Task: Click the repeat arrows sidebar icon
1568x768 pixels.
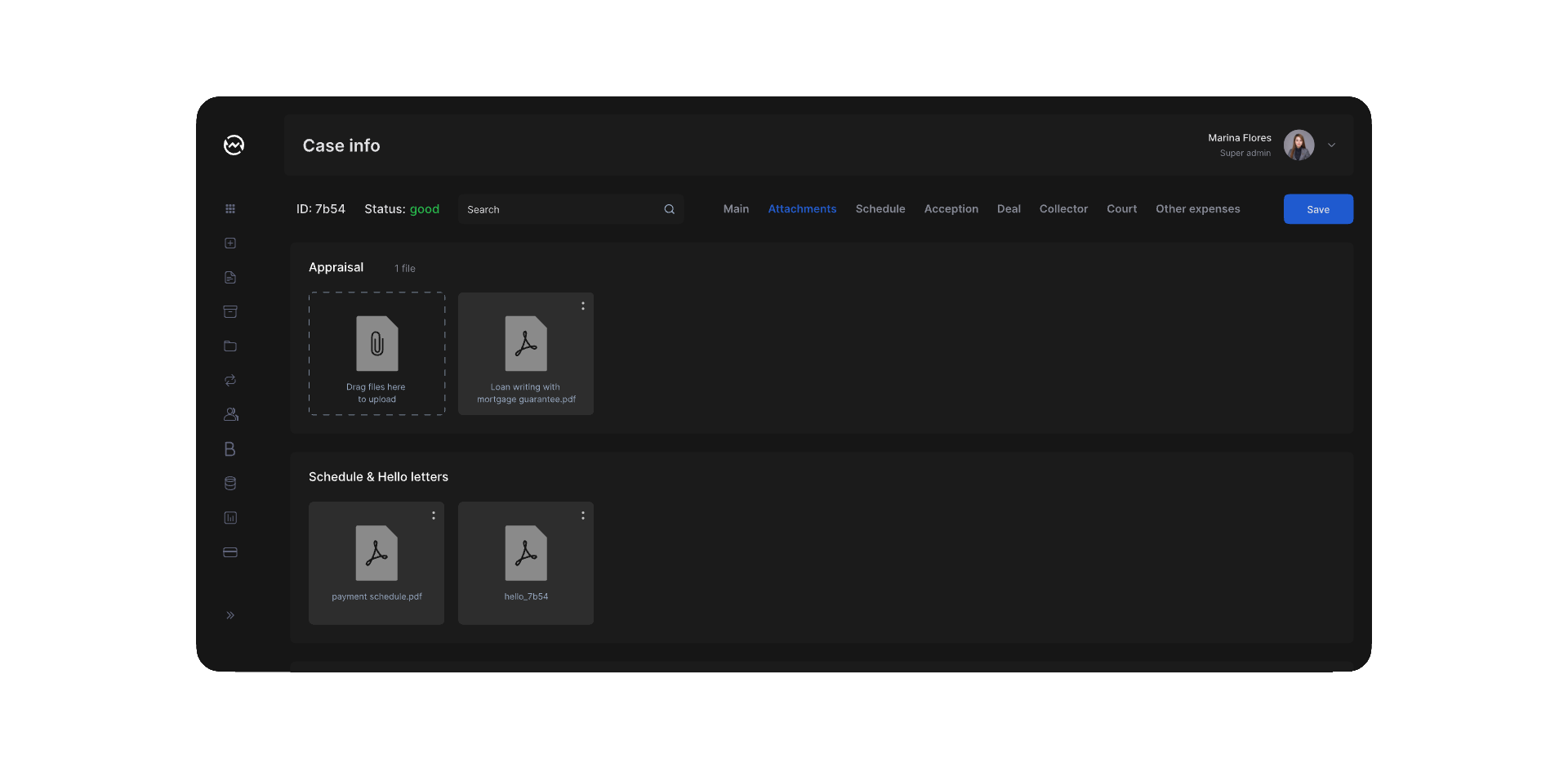Action: [x=230, y=381]
